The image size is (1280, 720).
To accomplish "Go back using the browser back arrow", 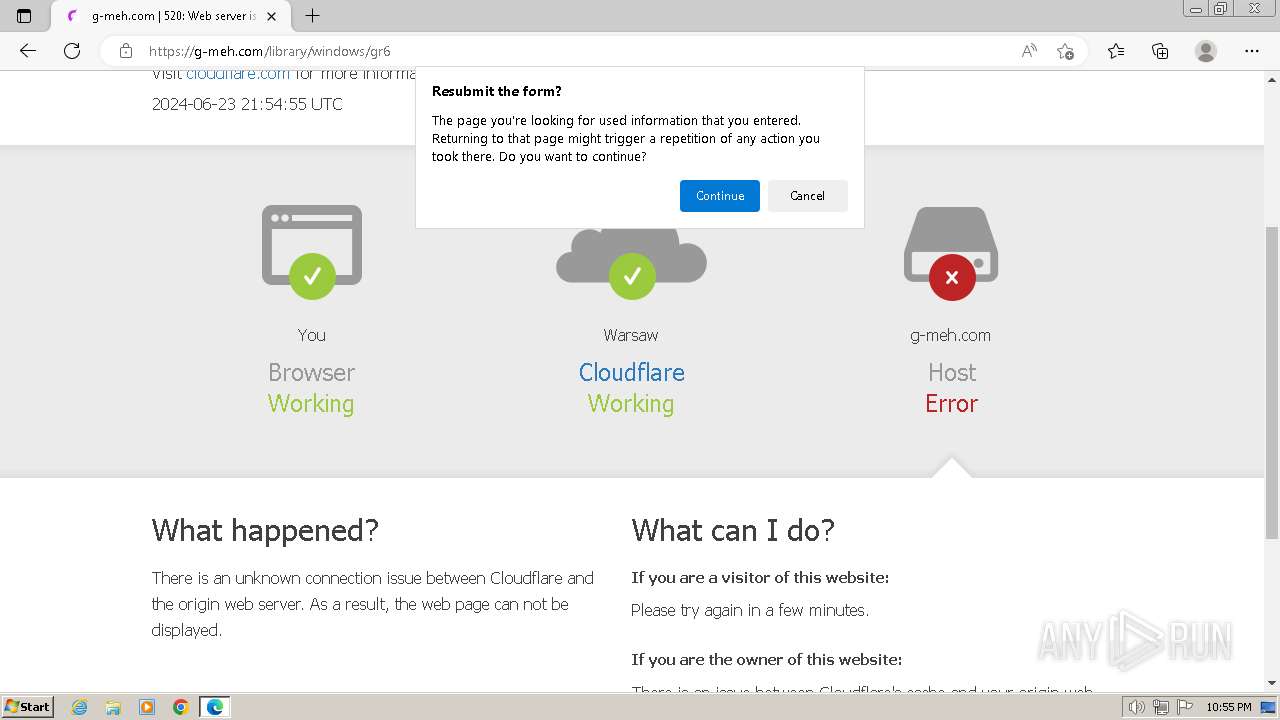I will 28,51.
